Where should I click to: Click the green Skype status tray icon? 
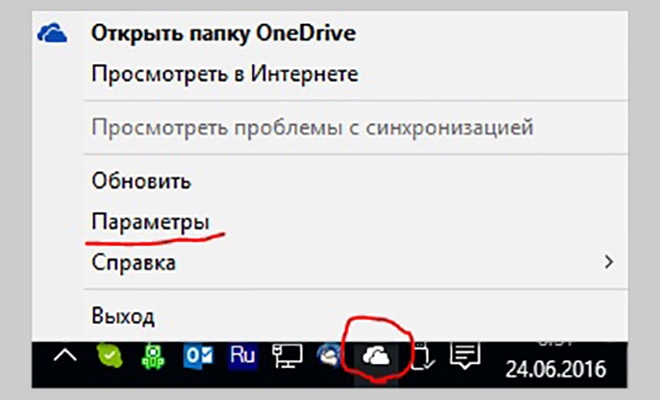point(109,356)
